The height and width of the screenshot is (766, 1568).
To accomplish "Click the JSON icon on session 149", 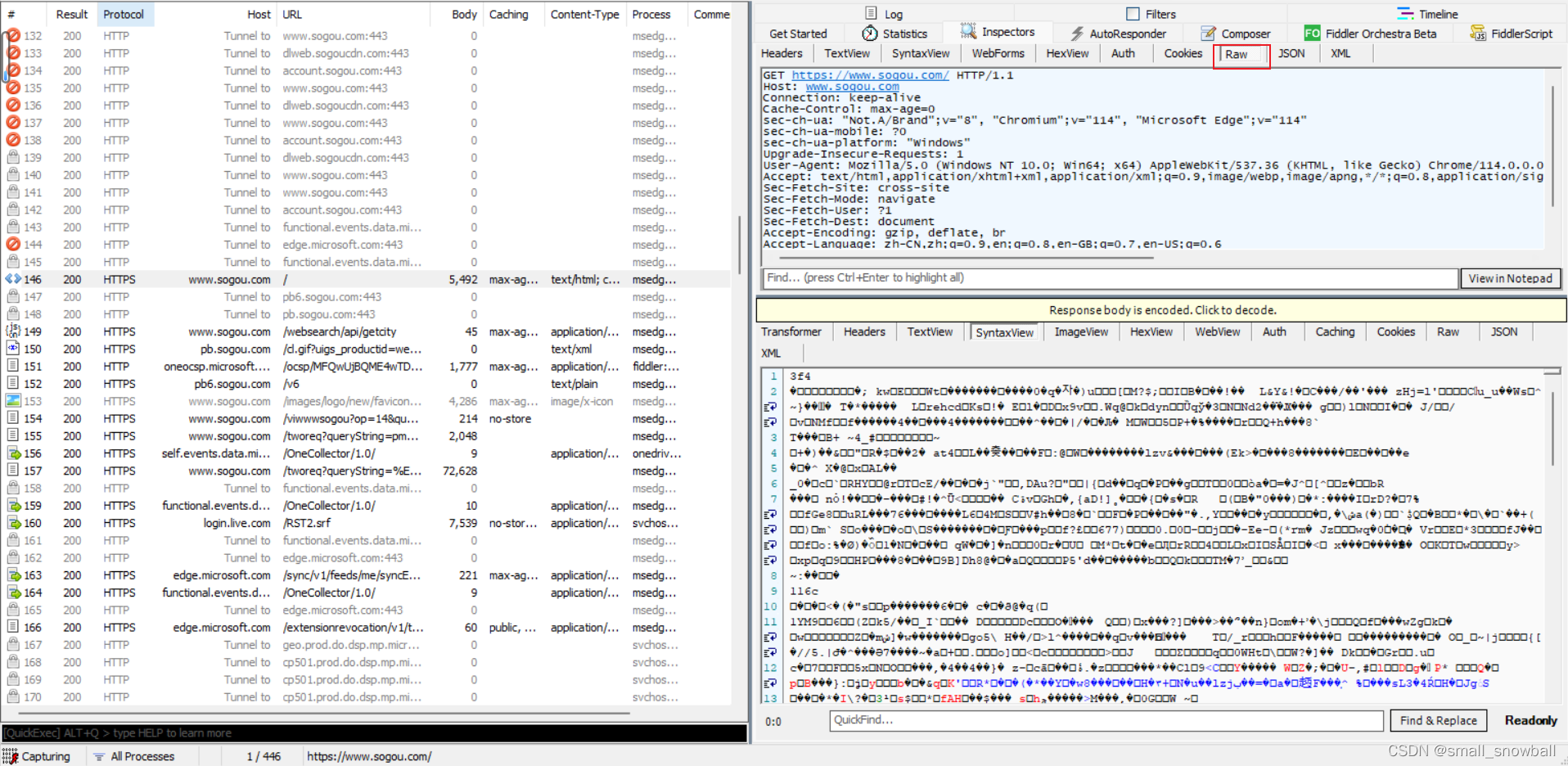I will tap(13, 331).
